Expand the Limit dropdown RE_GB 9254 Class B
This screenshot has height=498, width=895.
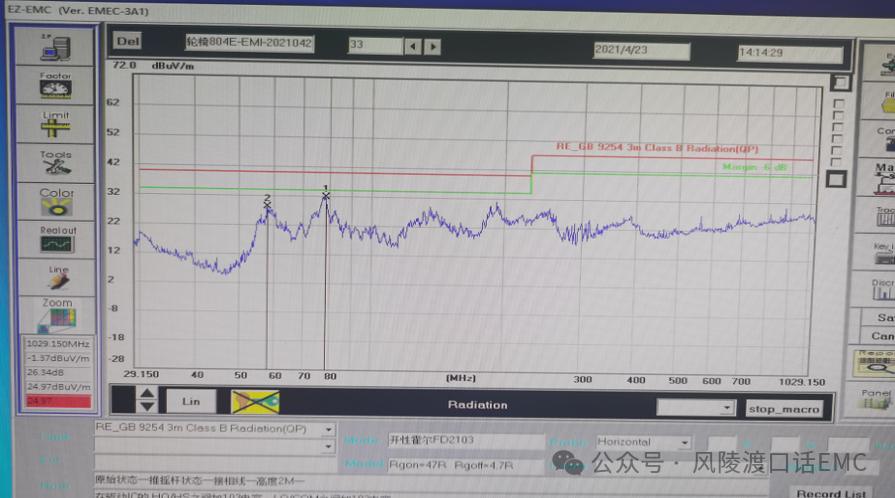(329, 429)
